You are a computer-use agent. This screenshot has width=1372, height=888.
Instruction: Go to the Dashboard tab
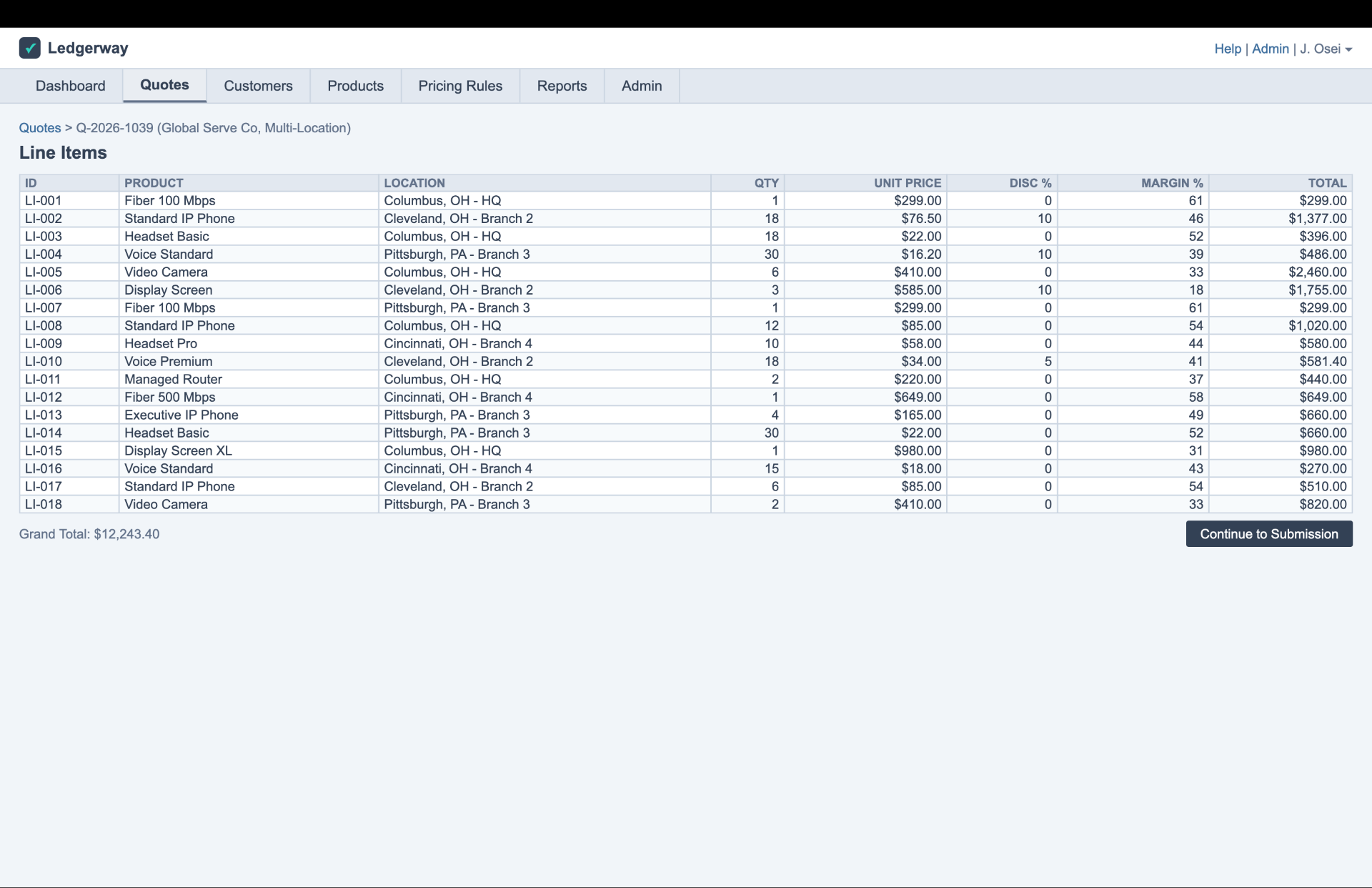pyautogui.click(x=71, y=86)
